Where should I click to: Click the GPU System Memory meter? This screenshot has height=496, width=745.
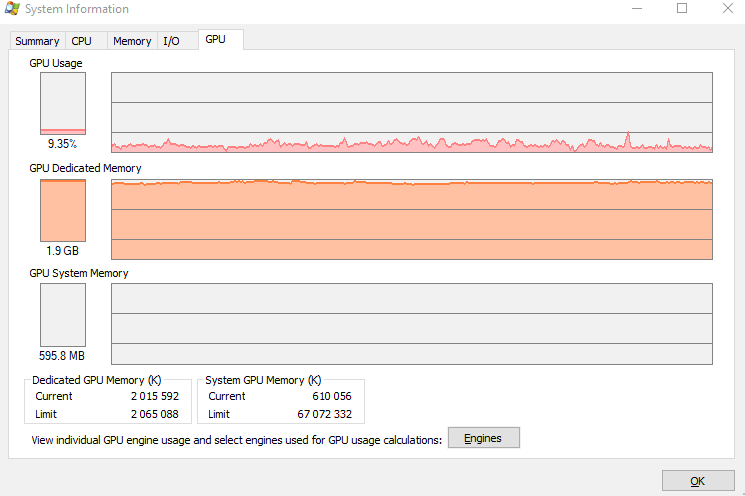click(x=63, y=314)
